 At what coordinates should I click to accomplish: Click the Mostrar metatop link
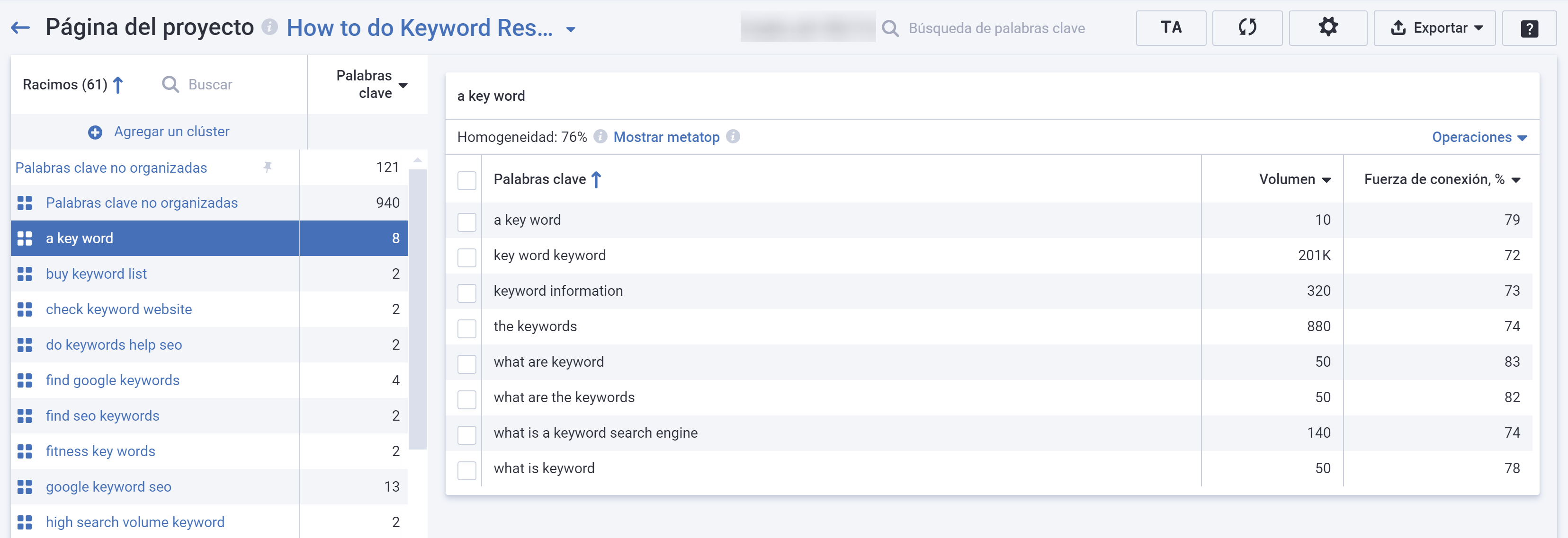(666, 137)
